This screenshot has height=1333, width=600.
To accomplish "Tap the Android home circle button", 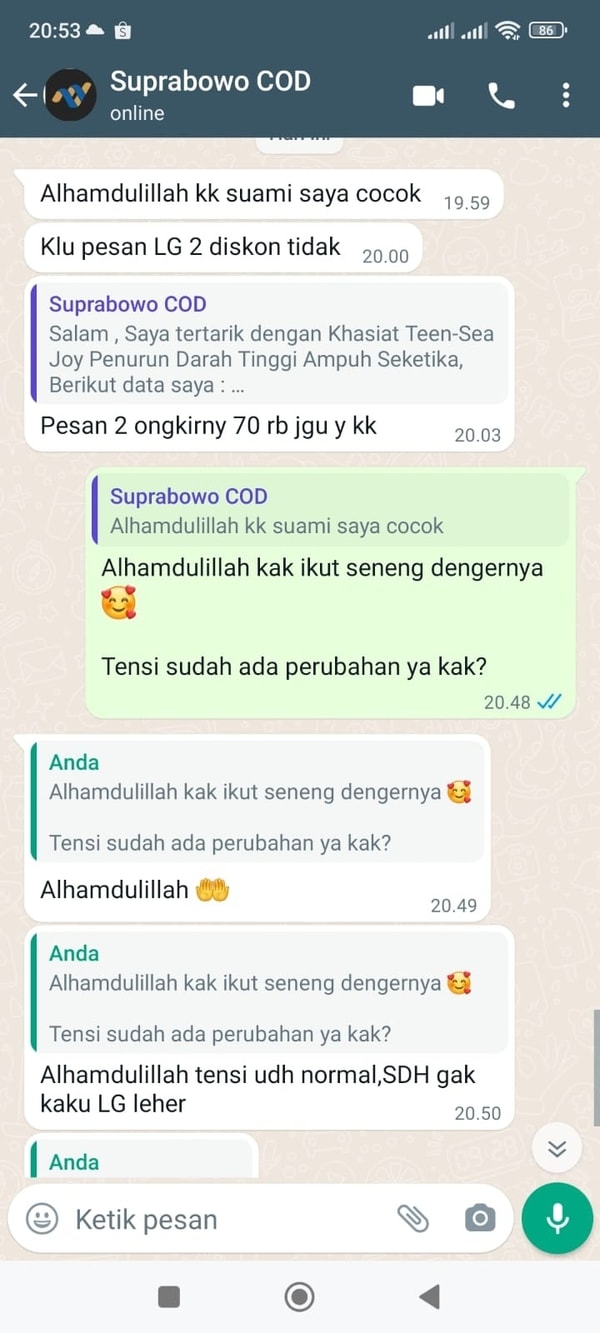I will click(x=299, y=1297).
